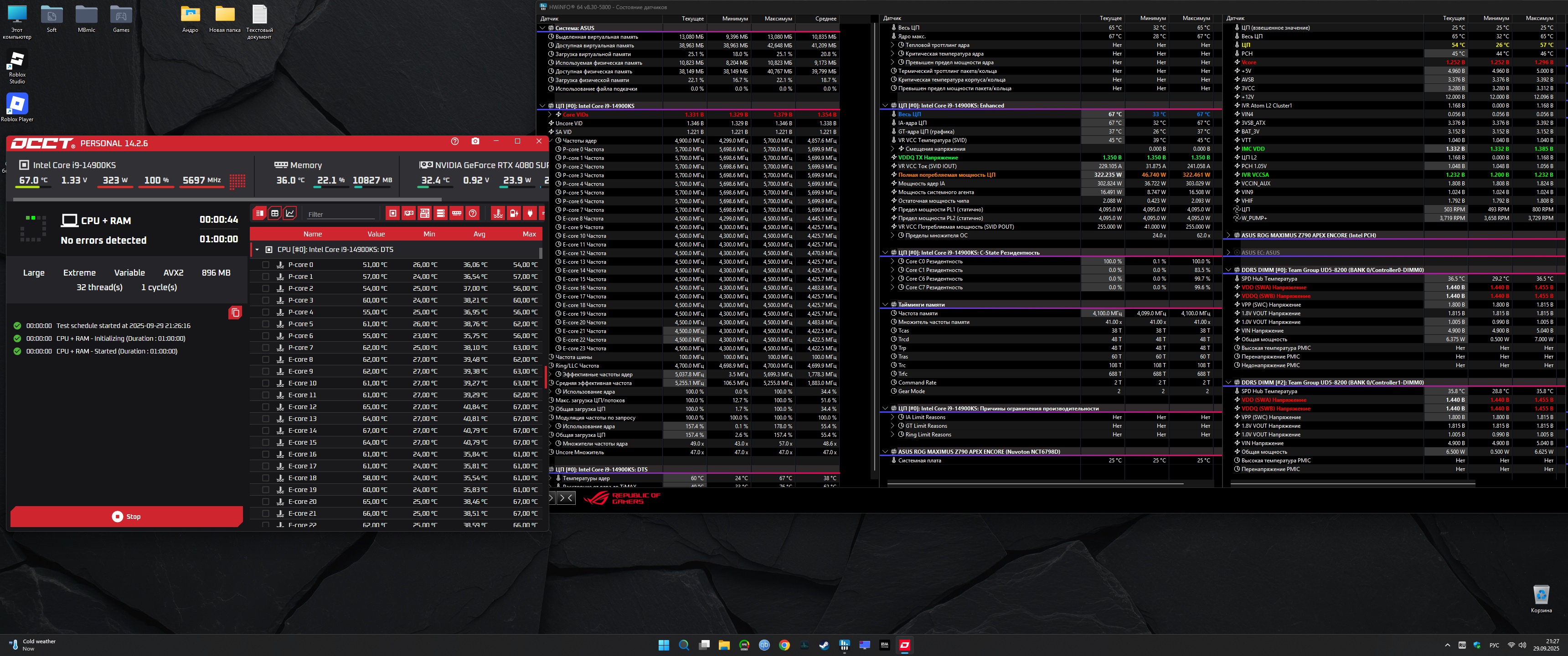The width and height of the screenshot is (1568, 656).
Task: Take an OCCT screenshot with the camera icon
Action: (475, 141)
